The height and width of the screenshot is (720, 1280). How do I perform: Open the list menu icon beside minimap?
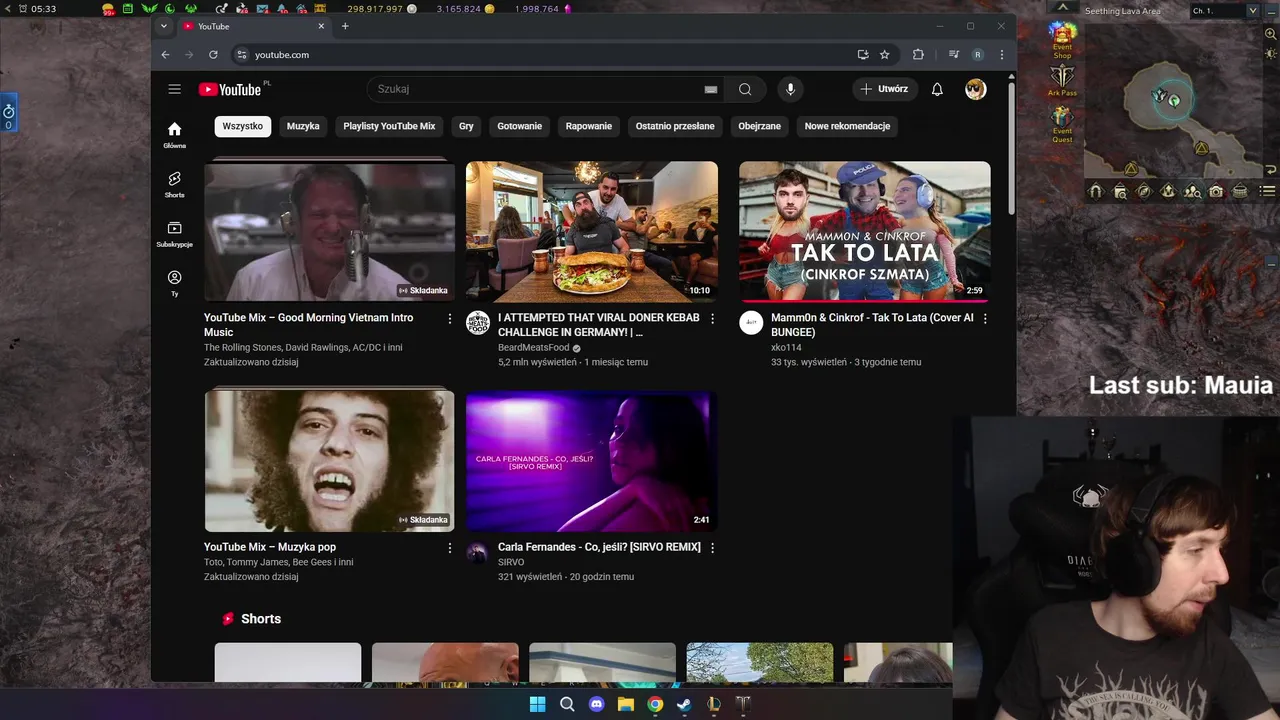[x=1268, y=192]
